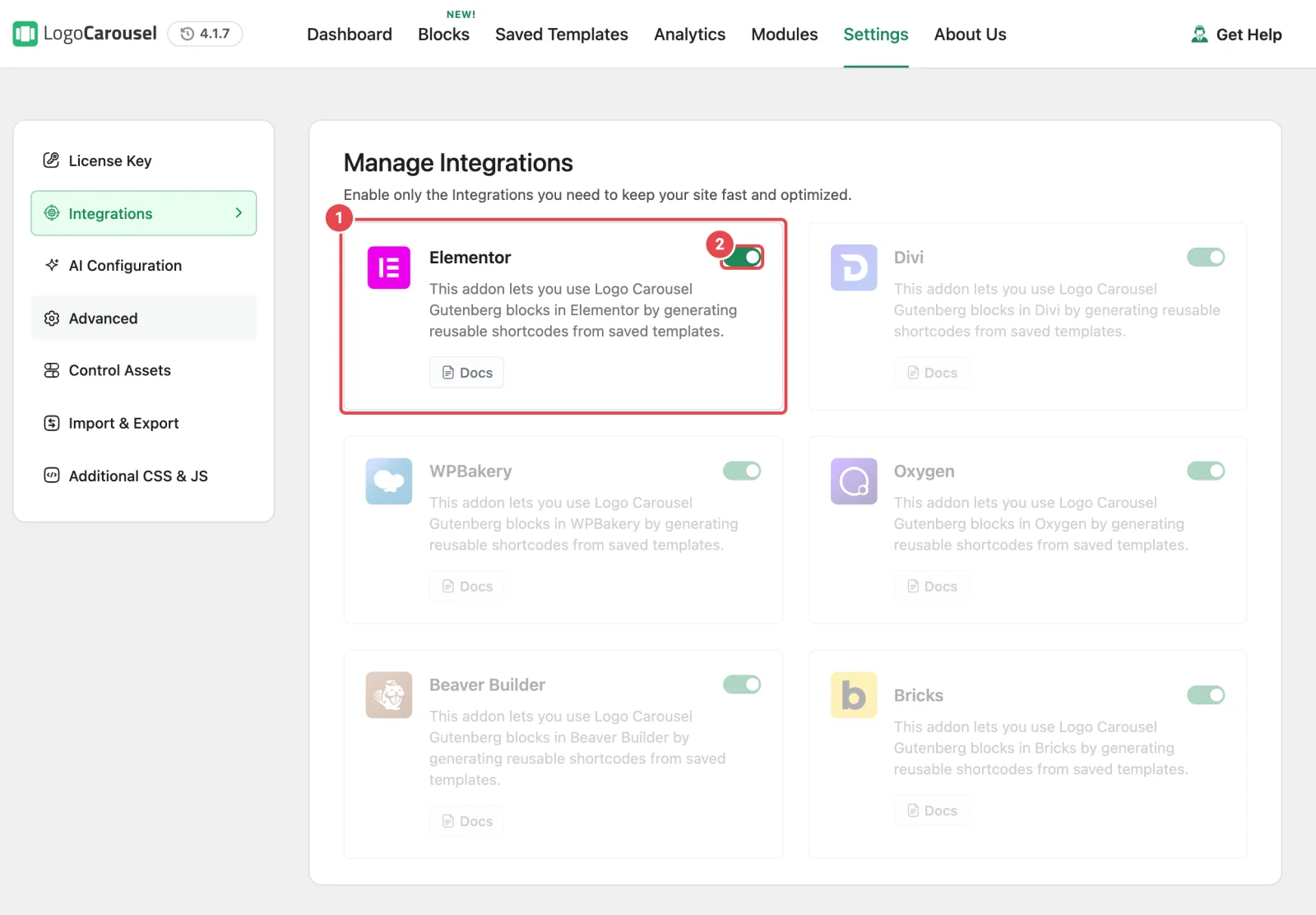This screenshot has width=1316, height=915.
Task: Switch to the Saved Templates tab
Action: click(x=562, y=35)
